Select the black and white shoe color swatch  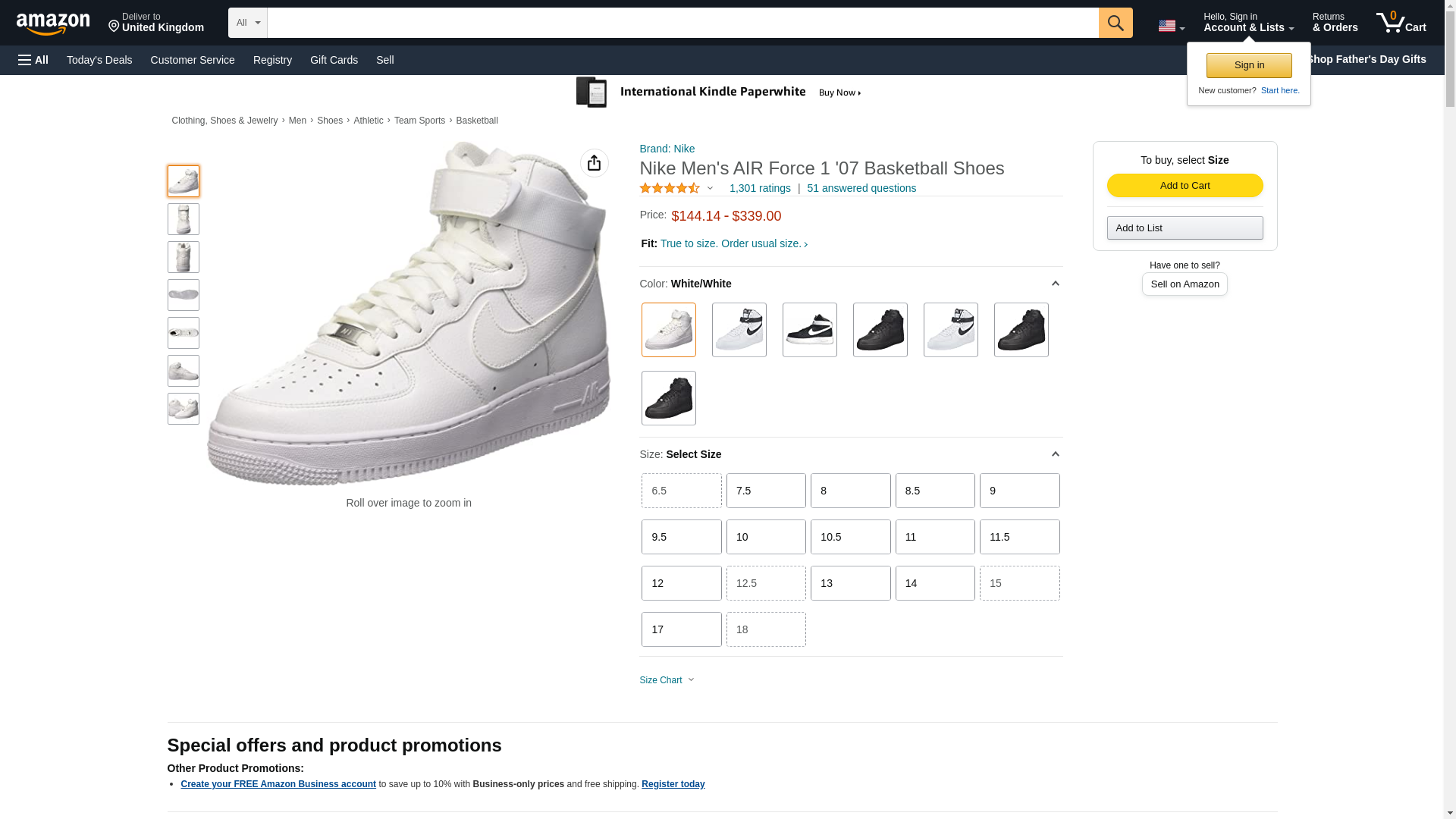[809, 330]
